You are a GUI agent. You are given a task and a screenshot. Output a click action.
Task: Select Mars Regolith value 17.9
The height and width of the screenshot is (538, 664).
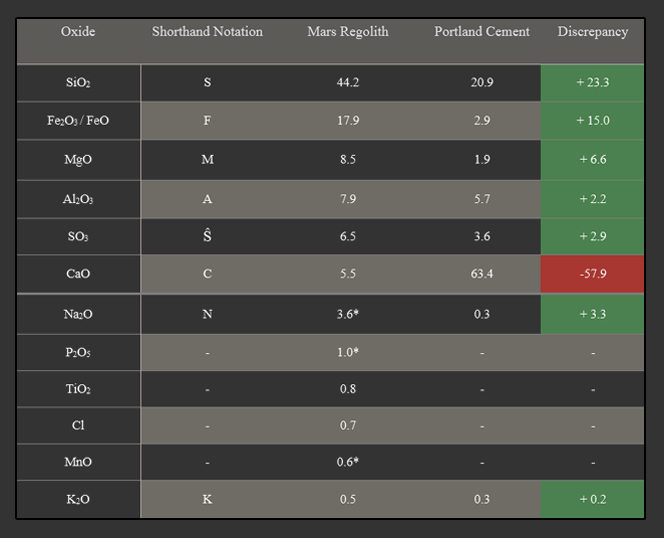tap(348, 121)
